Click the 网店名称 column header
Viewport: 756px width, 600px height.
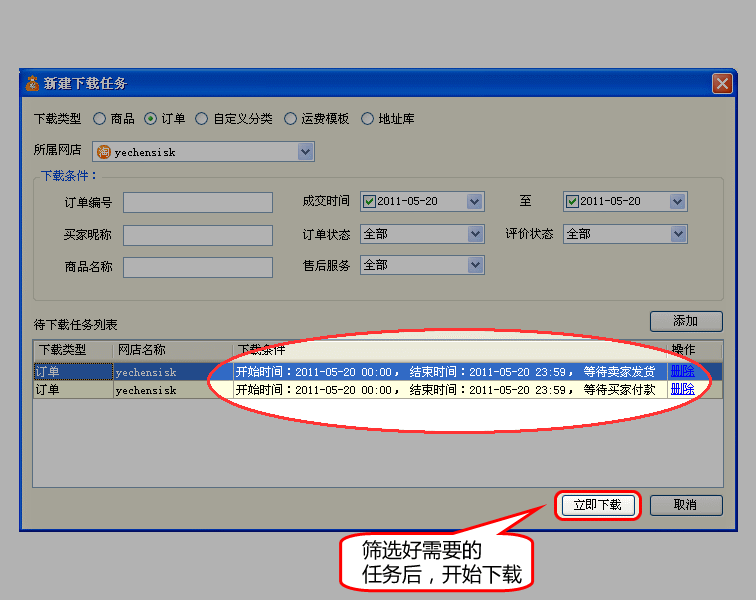pos(173,350)
